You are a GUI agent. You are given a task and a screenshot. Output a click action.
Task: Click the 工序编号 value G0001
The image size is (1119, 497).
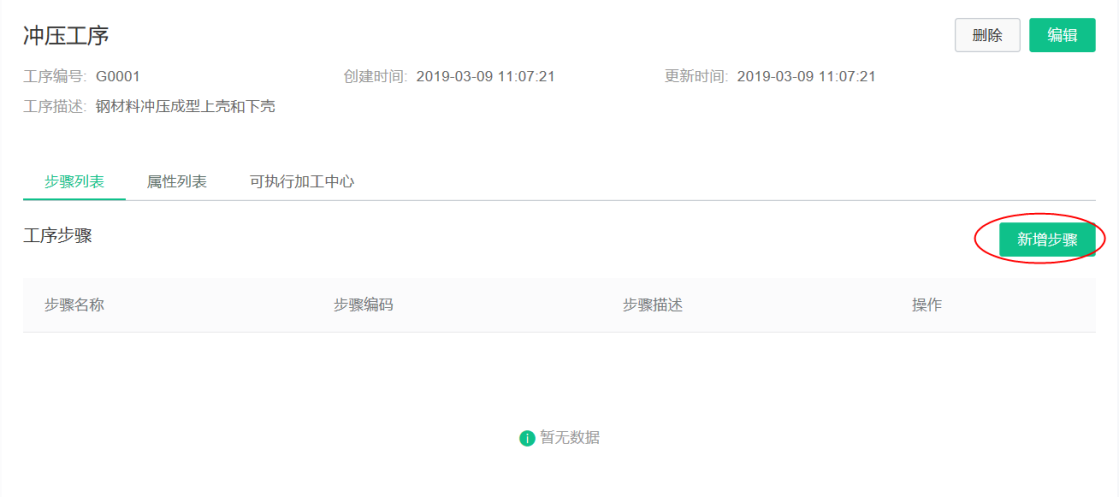(x=118, y=76)
